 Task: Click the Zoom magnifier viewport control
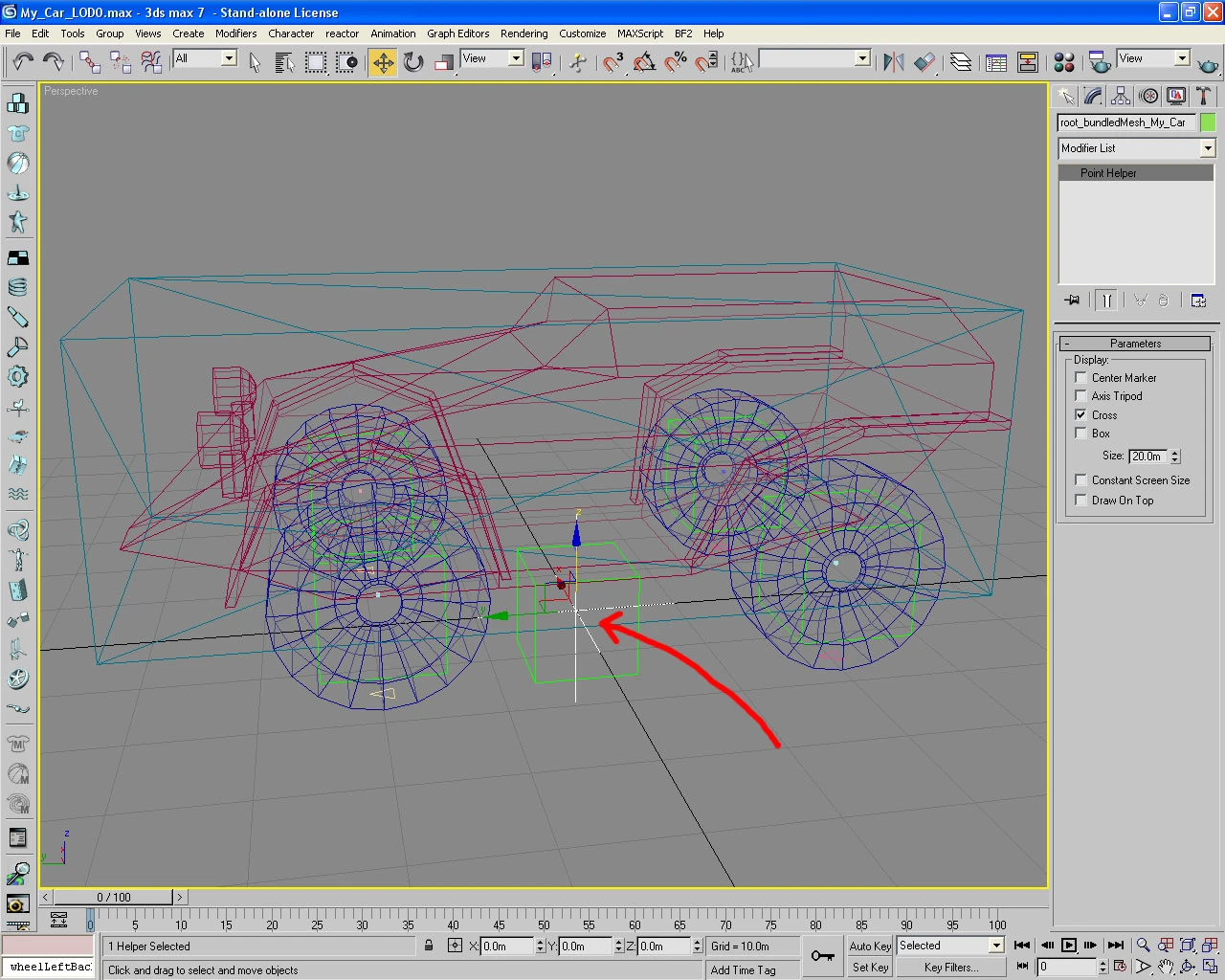tap(1143, 946)
